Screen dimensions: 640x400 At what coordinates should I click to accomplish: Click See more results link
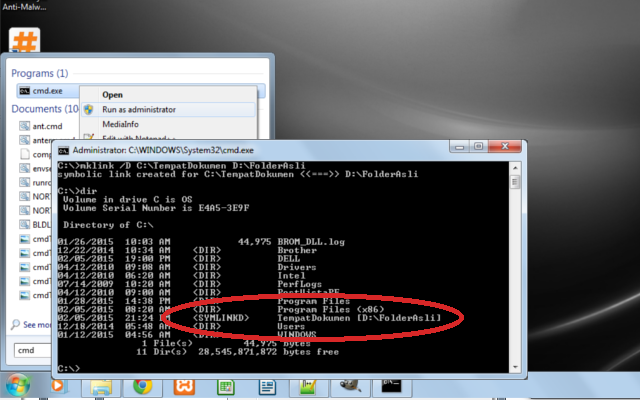point(40,325)
